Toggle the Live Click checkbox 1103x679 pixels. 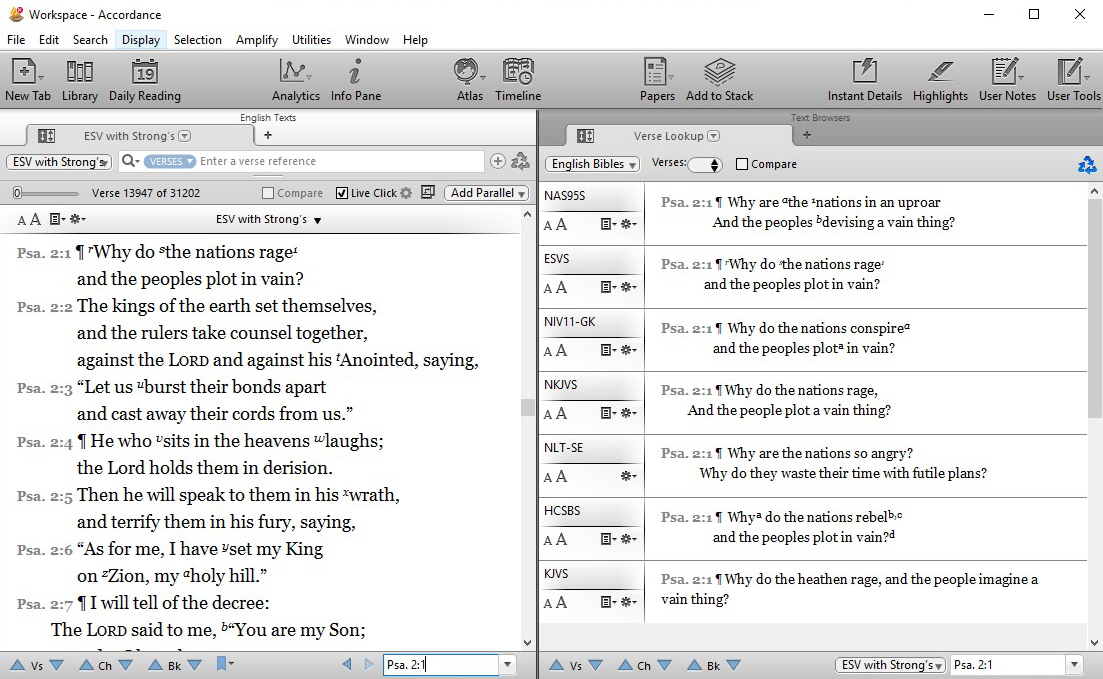pos(342,193)
